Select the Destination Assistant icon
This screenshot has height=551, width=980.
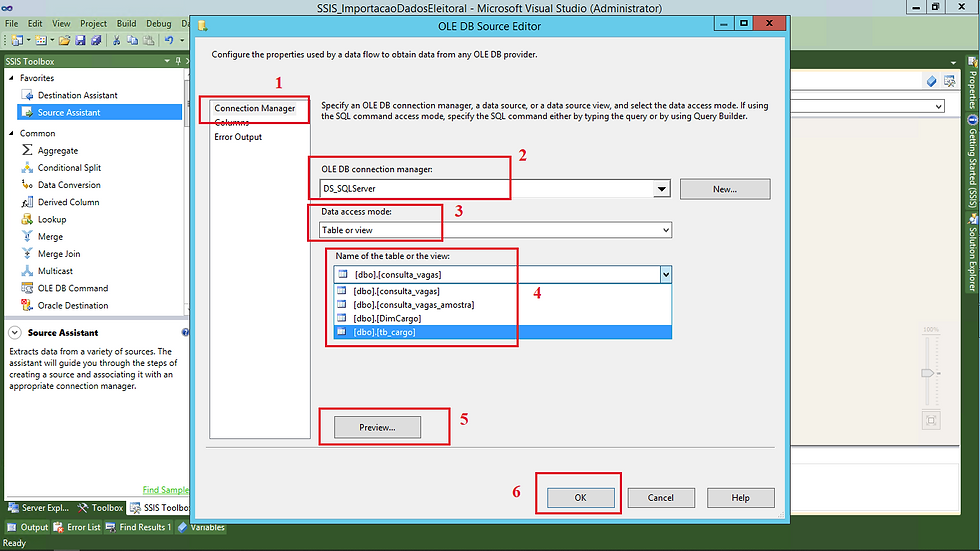27,95
